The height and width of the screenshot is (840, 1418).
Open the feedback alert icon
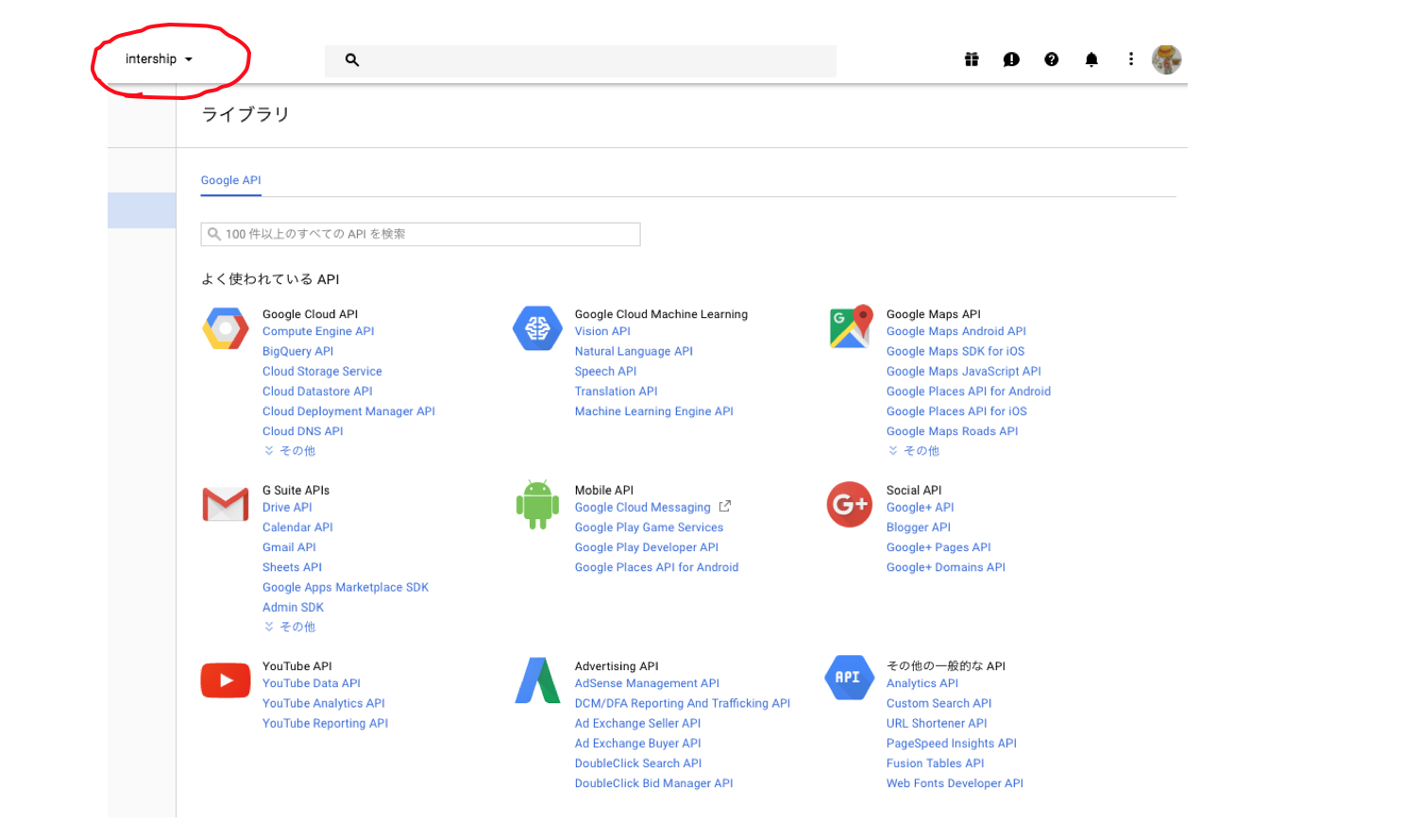(1011, 59)
